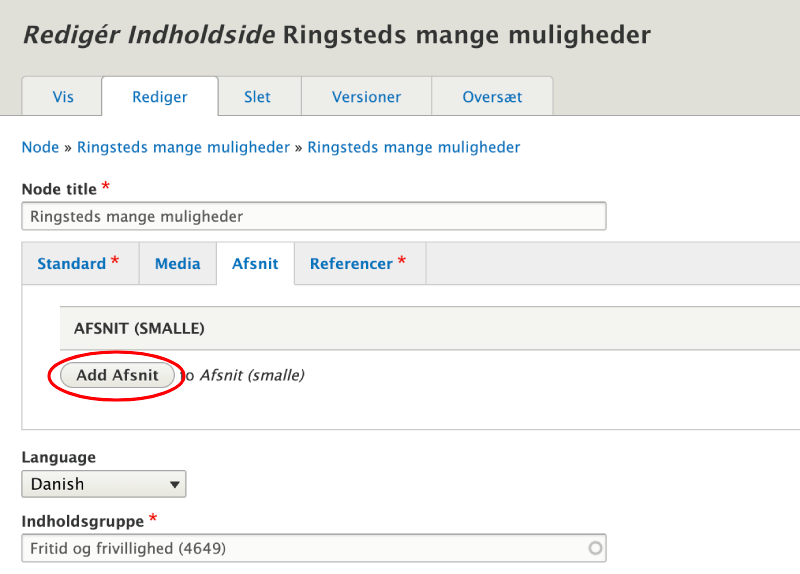This screenshot has height=574, width=800.
Task: Click the middle breadcrumb link Ringsteds mange muligheder
Action: tap(183, 147)
